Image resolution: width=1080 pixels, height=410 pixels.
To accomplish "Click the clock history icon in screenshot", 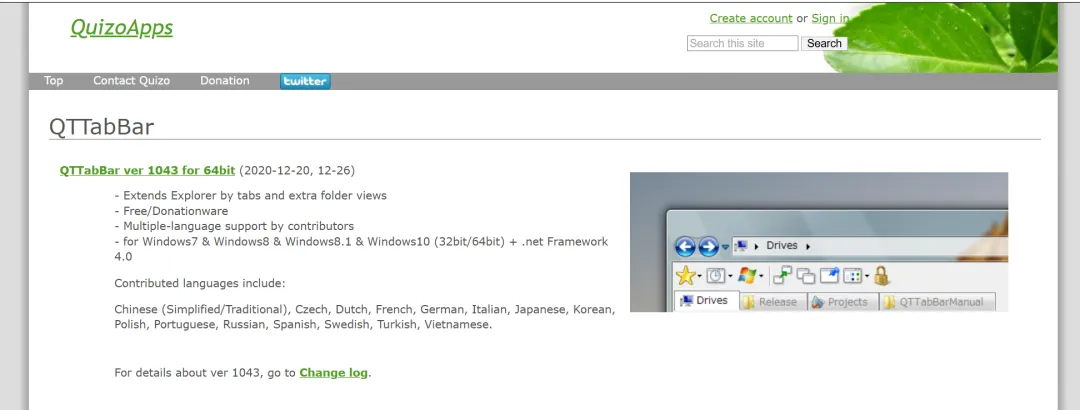I will (716, 276).
